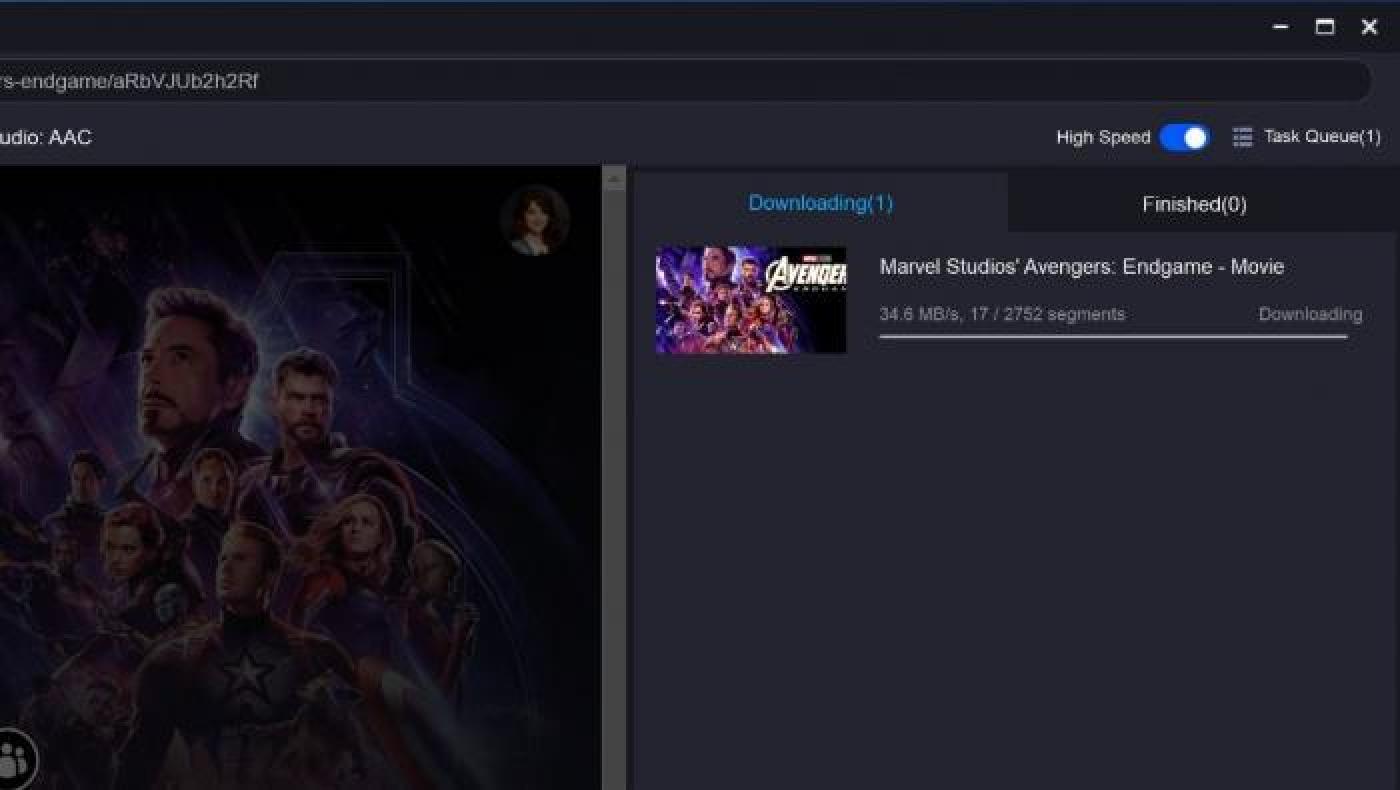The width and height of the screenshot is (1400, 790).
Task: Click the vertical scrollbar track
Action: coord(614,480)
